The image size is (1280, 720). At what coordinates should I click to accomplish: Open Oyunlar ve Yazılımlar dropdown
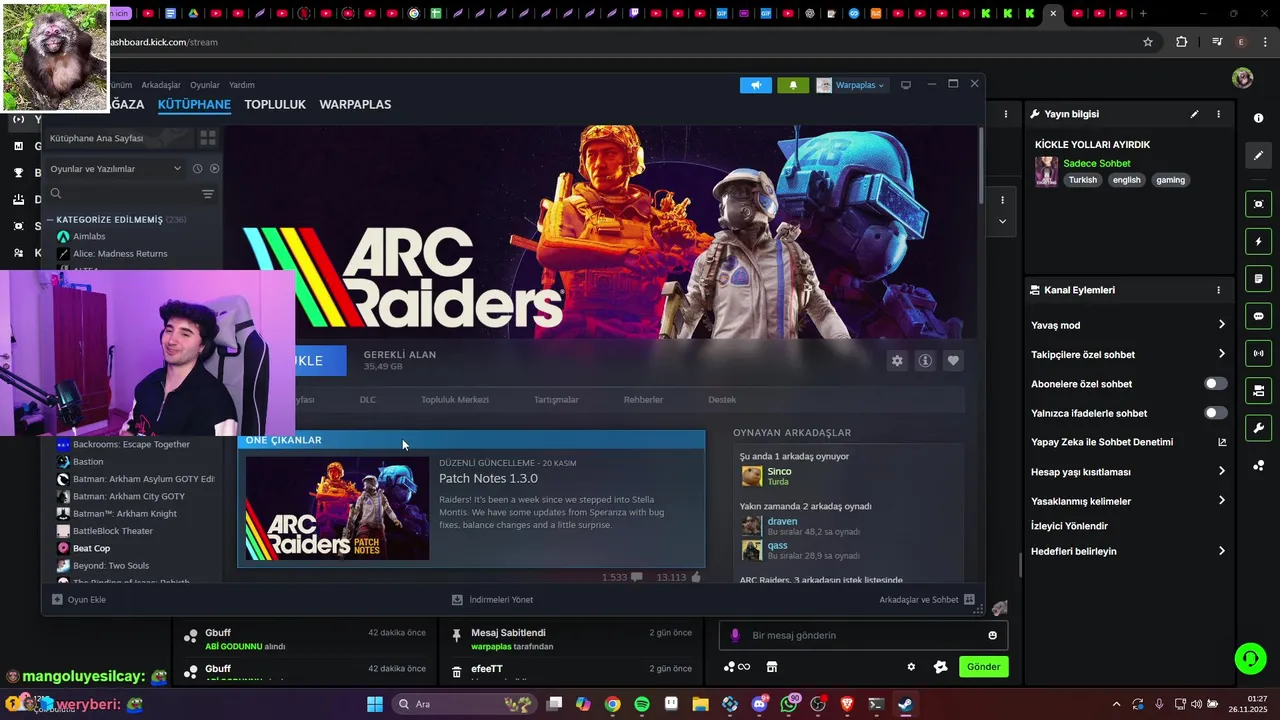pyautogui.click(x=116, y=169)
